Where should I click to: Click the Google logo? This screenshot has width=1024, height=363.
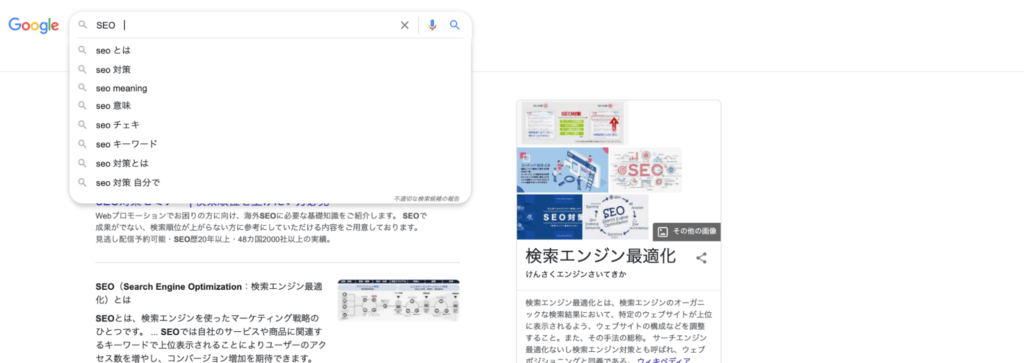33,25
